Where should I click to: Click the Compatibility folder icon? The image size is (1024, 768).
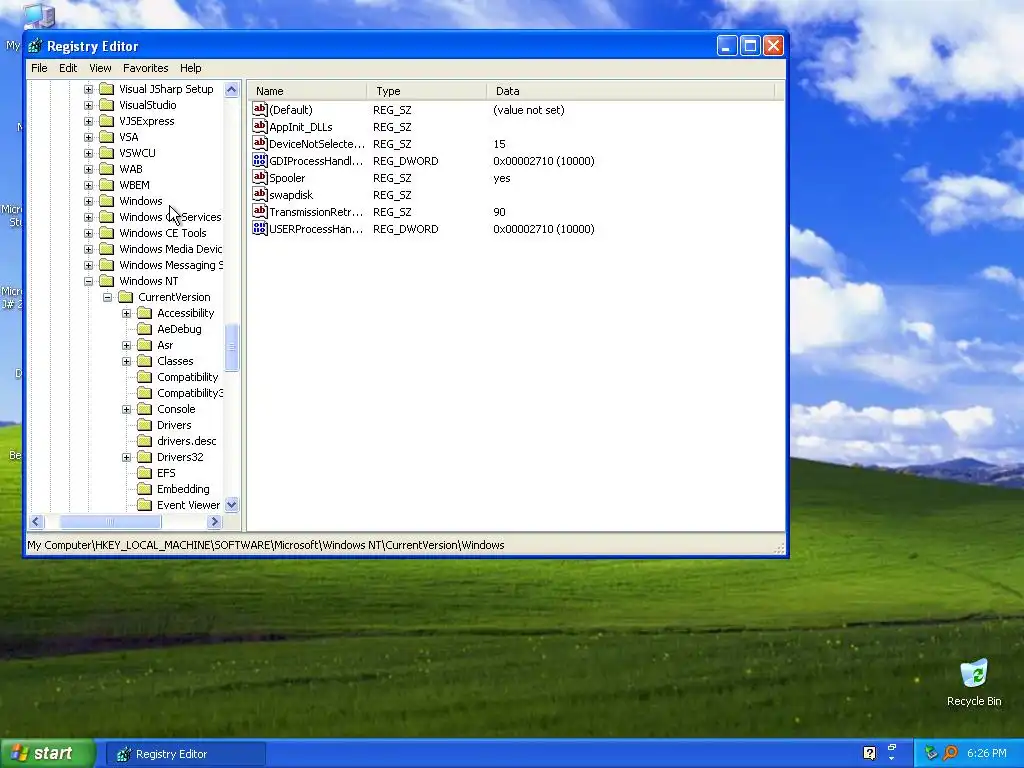click(x=144, y=377)
